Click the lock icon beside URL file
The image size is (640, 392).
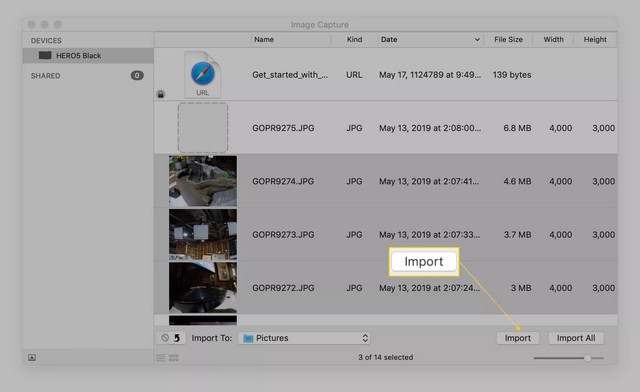[x=161, y=94]
